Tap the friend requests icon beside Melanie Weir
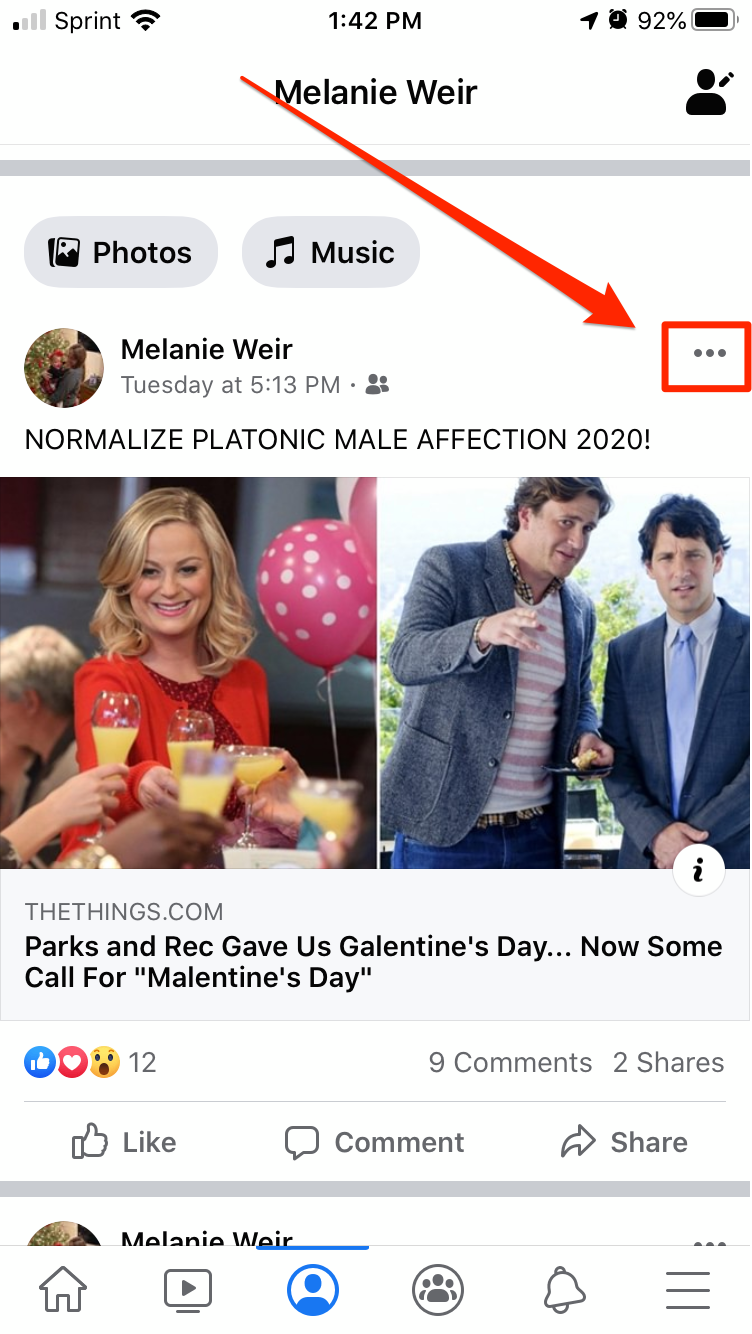 [x=709, y=92]
